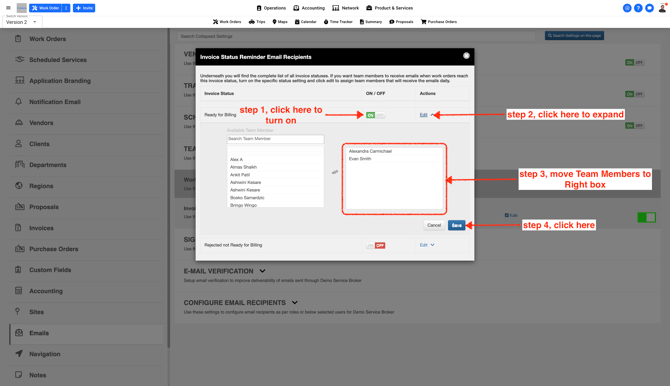Open the Operations top menu
The height and width of the screenshot is (386, 670).
(271, 8)
